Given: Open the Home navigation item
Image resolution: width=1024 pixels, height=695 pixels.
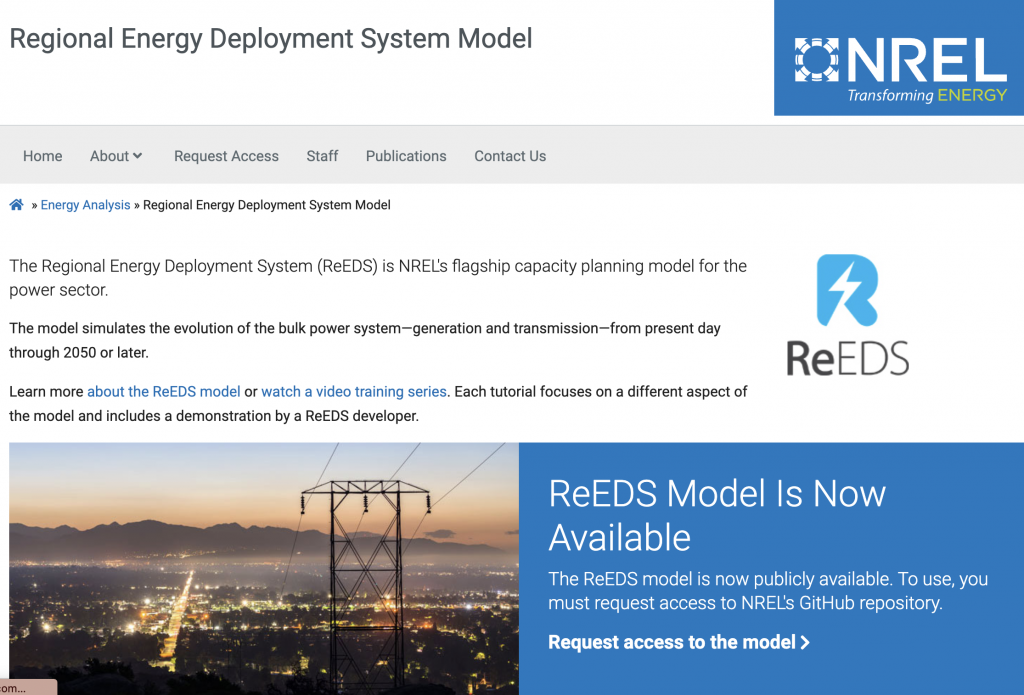Looking at the screenshot, I should pyautogui.click(x=42, y=156).
